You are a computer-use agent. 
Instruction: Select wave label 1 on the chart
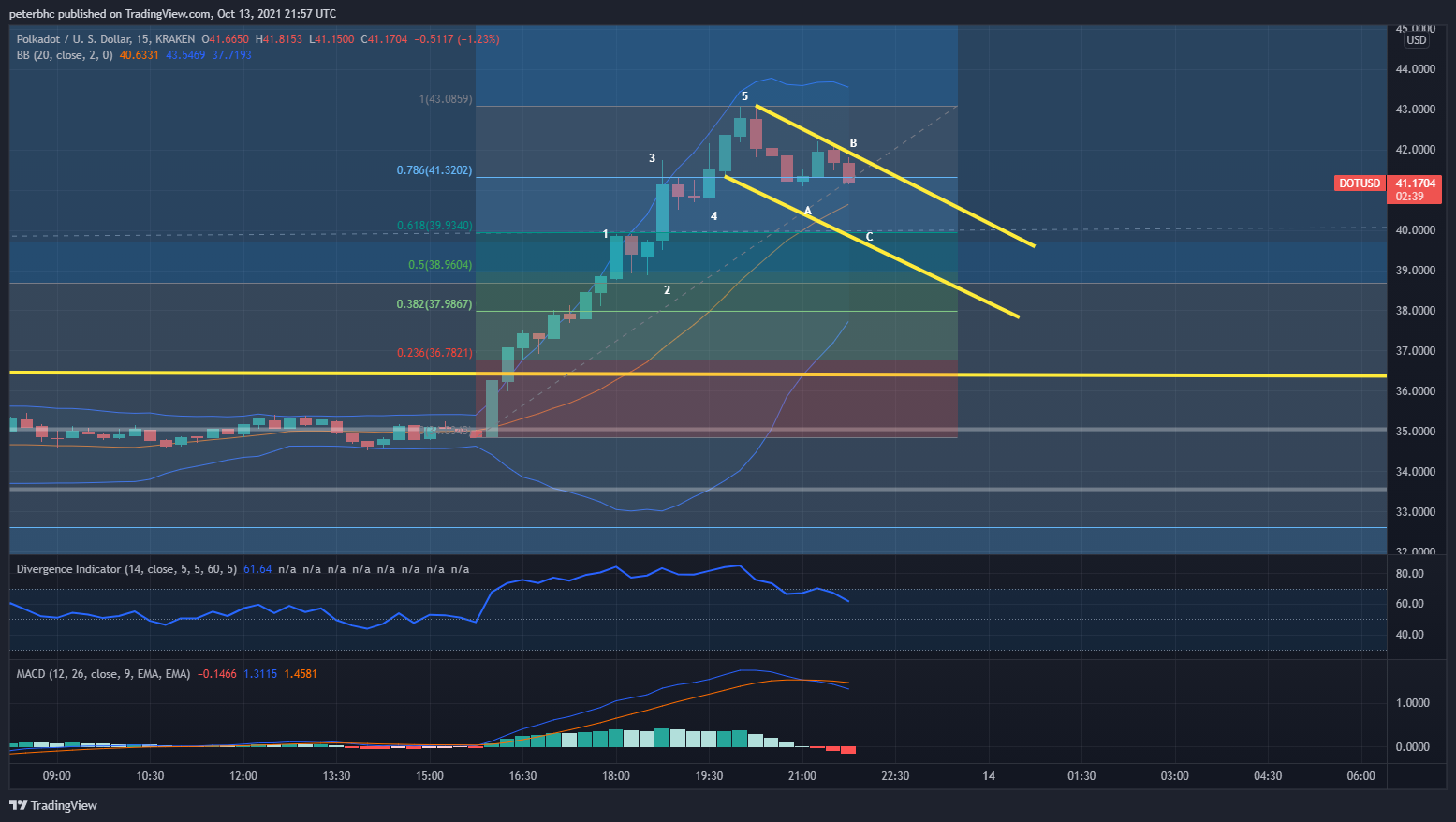coord(605,234)
